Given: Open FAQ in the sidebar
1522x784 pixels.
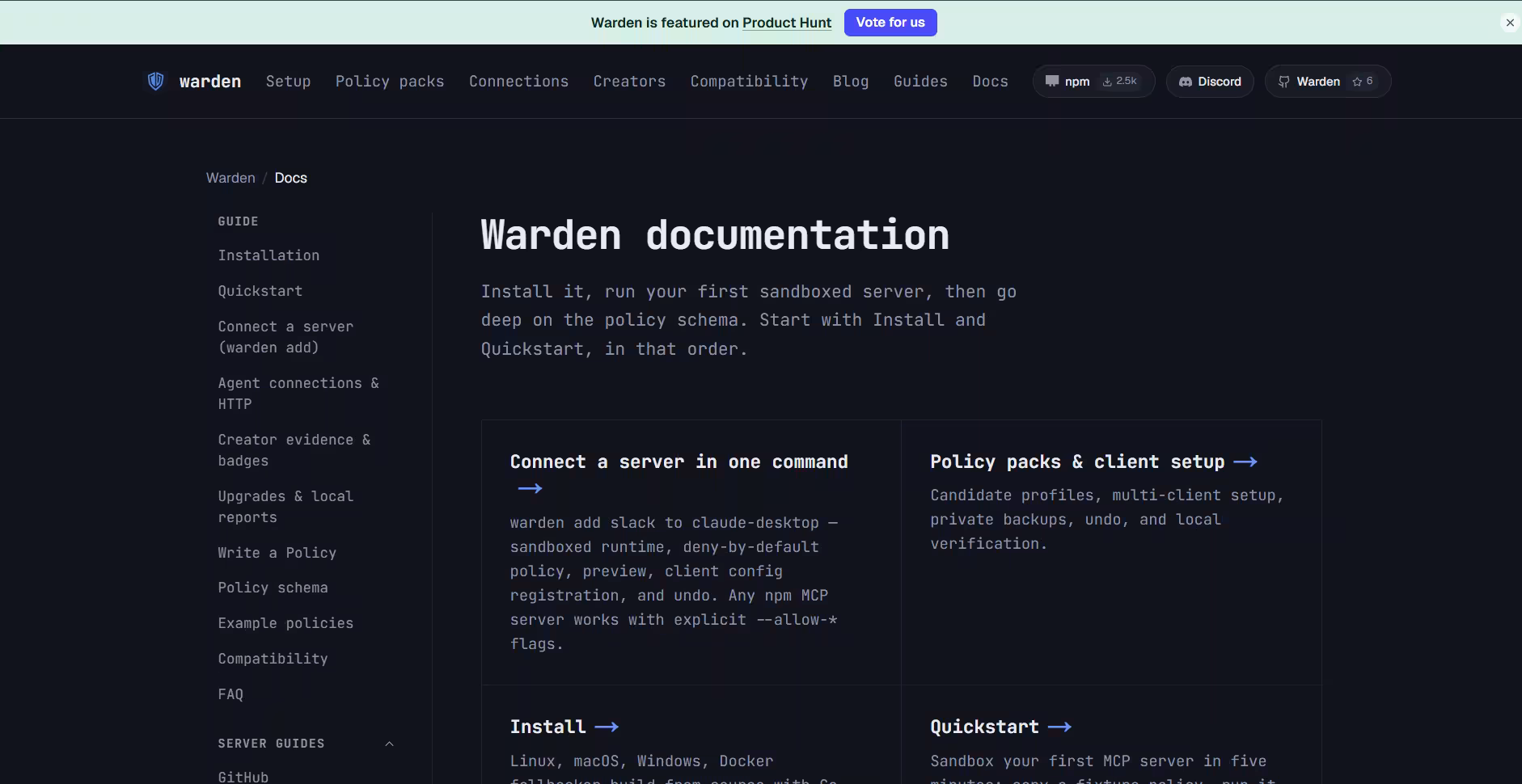Looking at the screenshot, I should tap(230, 694).
